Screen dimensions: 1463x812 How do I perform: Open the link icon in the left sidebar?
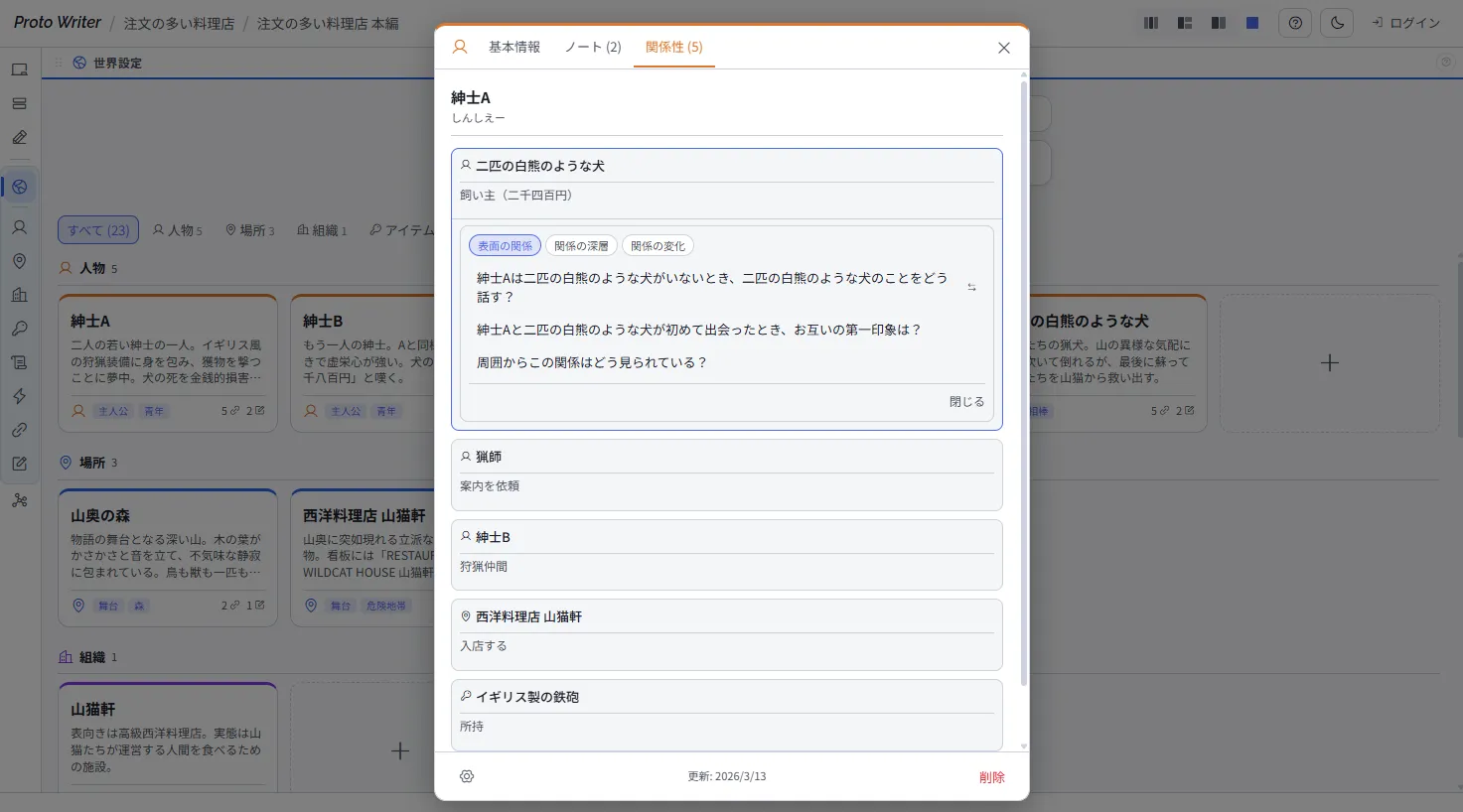[x=21, y=430]
